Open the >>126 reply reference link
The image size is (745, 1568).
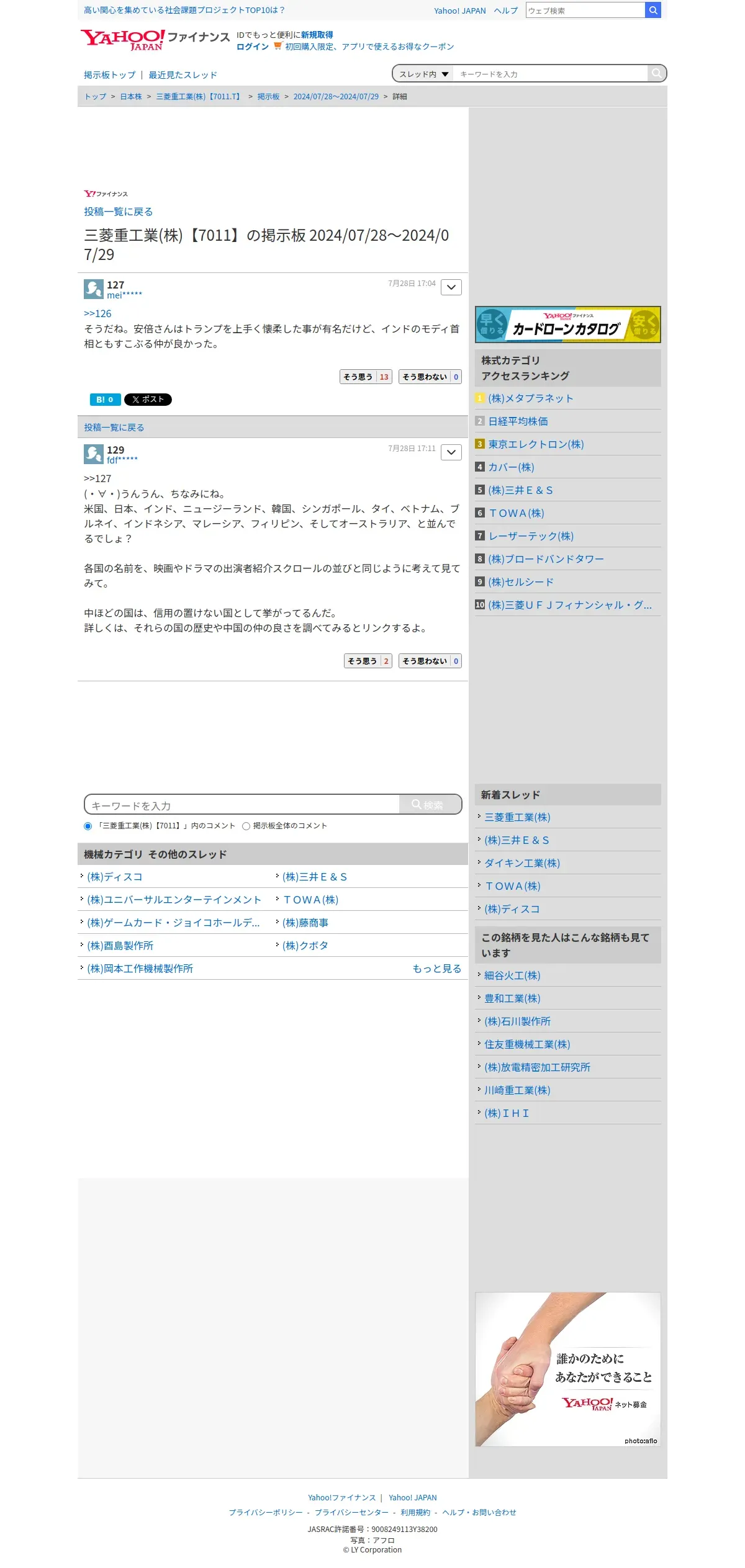tap(97, 314)
